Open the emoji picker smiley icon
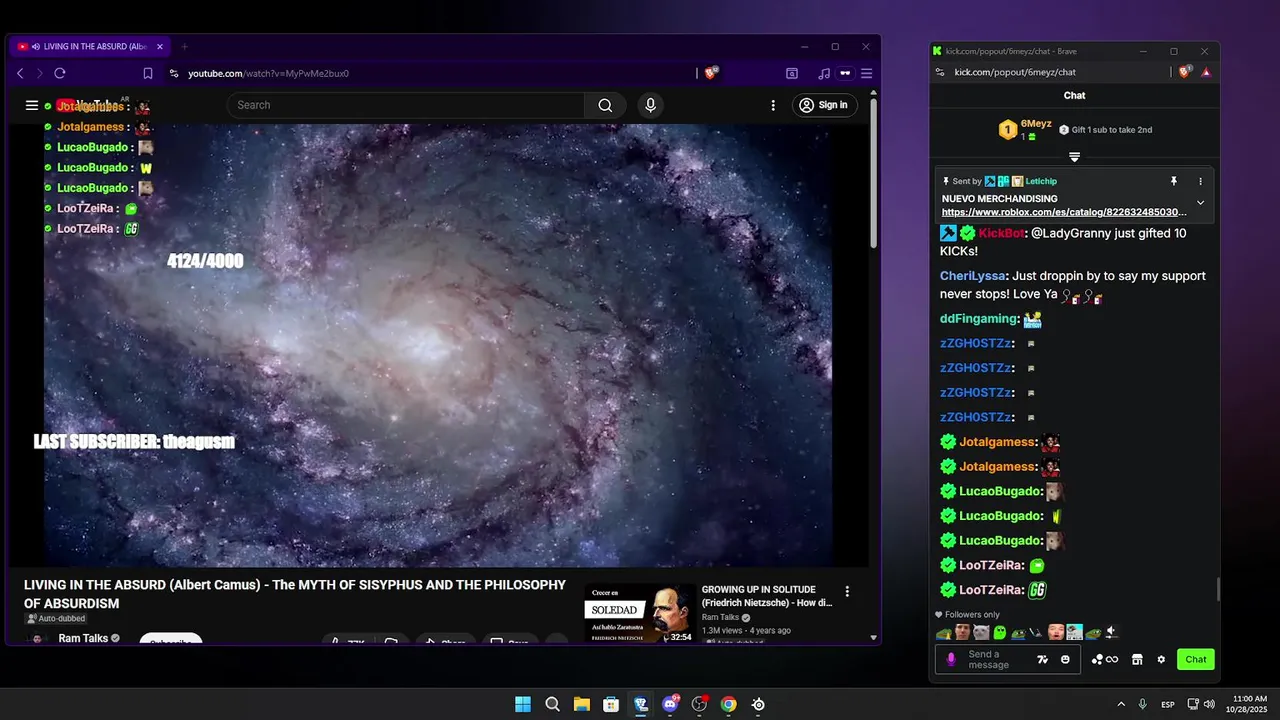 click(x=1065, y=659)
